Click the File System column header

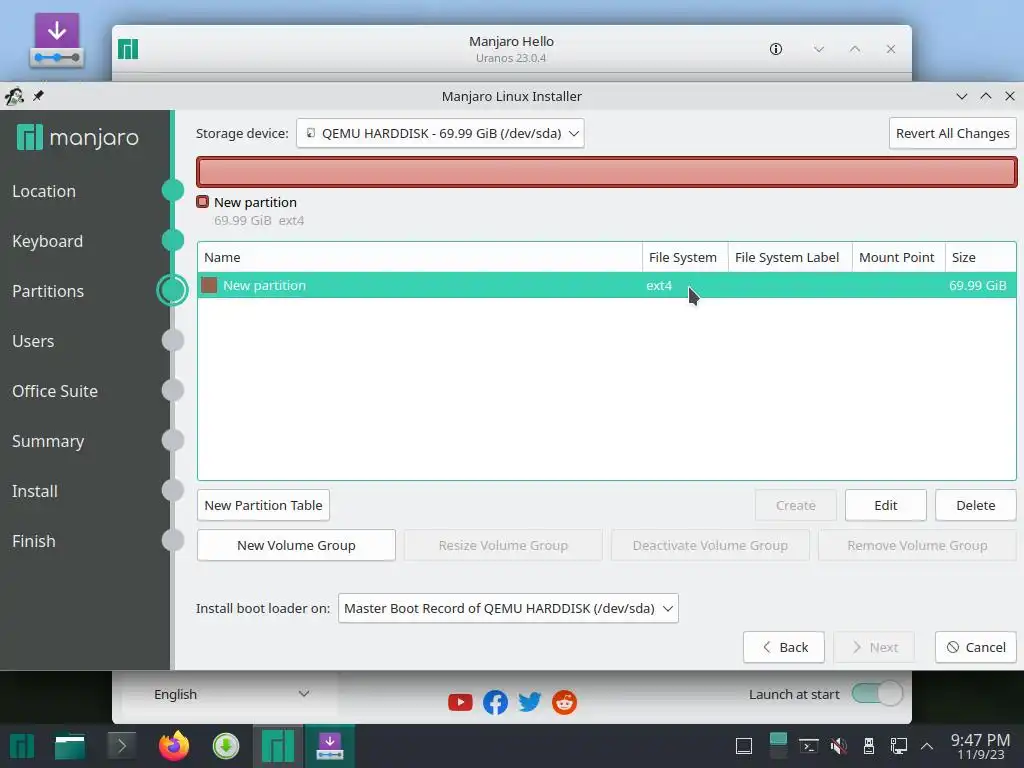tap(685, 257)
